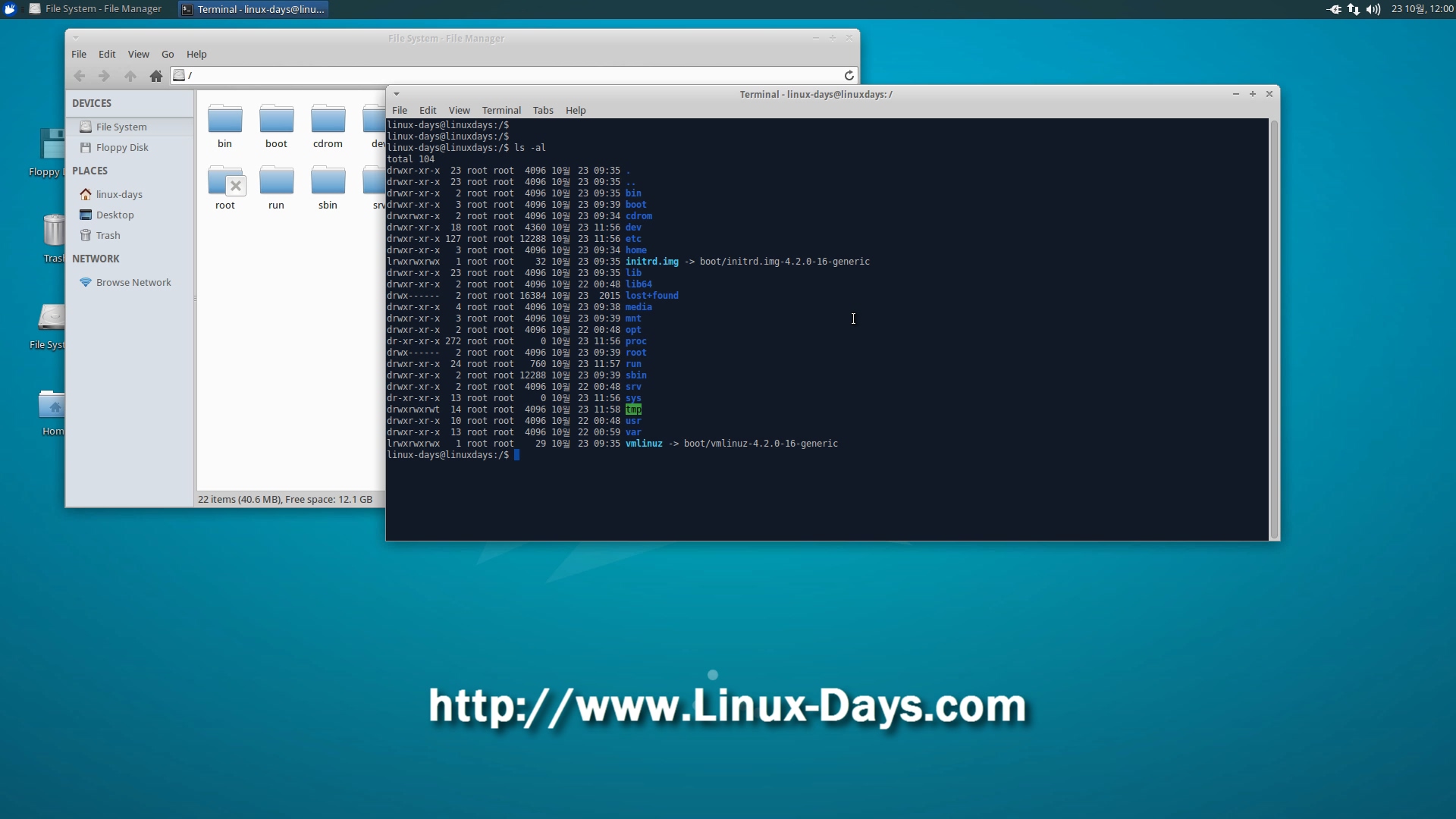Click the clock showing 12:00 in the panel
1456x819 pixels.
1422,9
